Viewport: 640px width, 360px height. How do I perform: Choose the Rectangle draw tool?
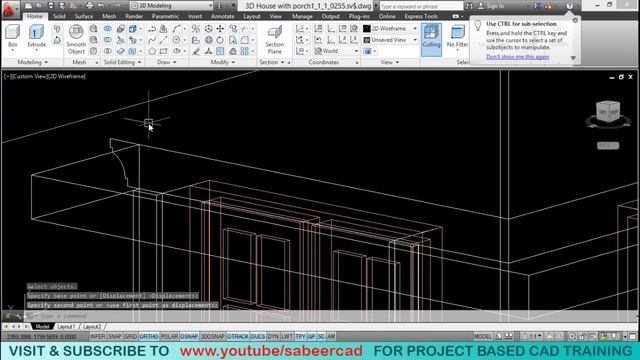click(x=164, y=51)
